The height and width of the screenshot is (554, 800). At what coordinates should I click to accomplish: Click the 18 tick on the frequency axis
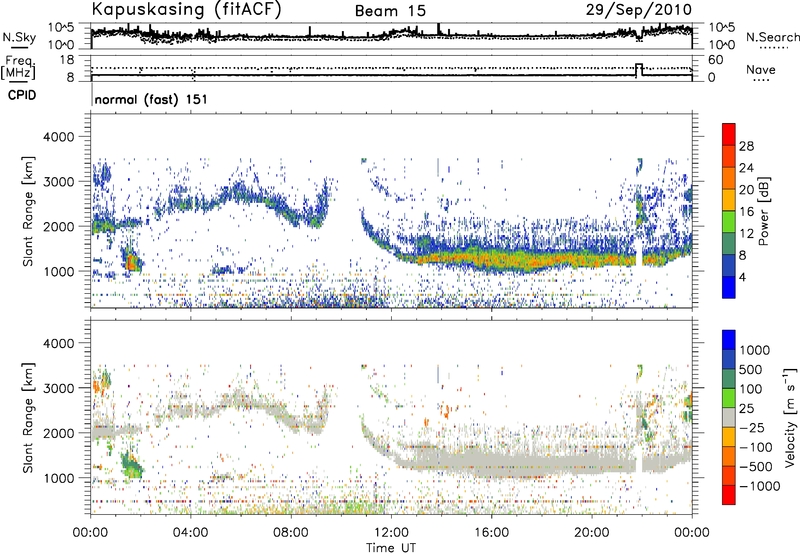coord(67,60)
